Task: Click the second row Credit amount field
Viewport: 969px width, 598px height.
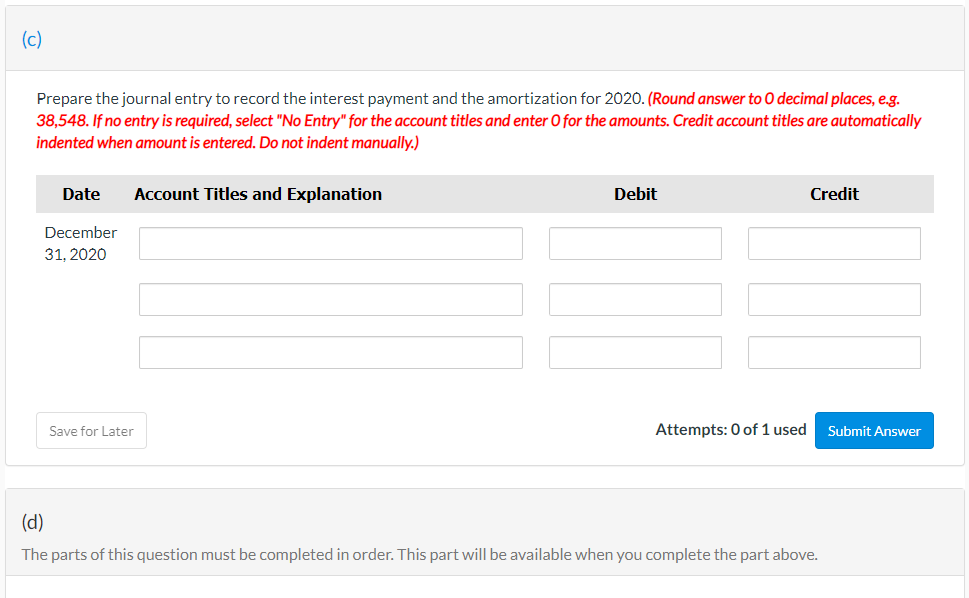Action: (833, 299)
